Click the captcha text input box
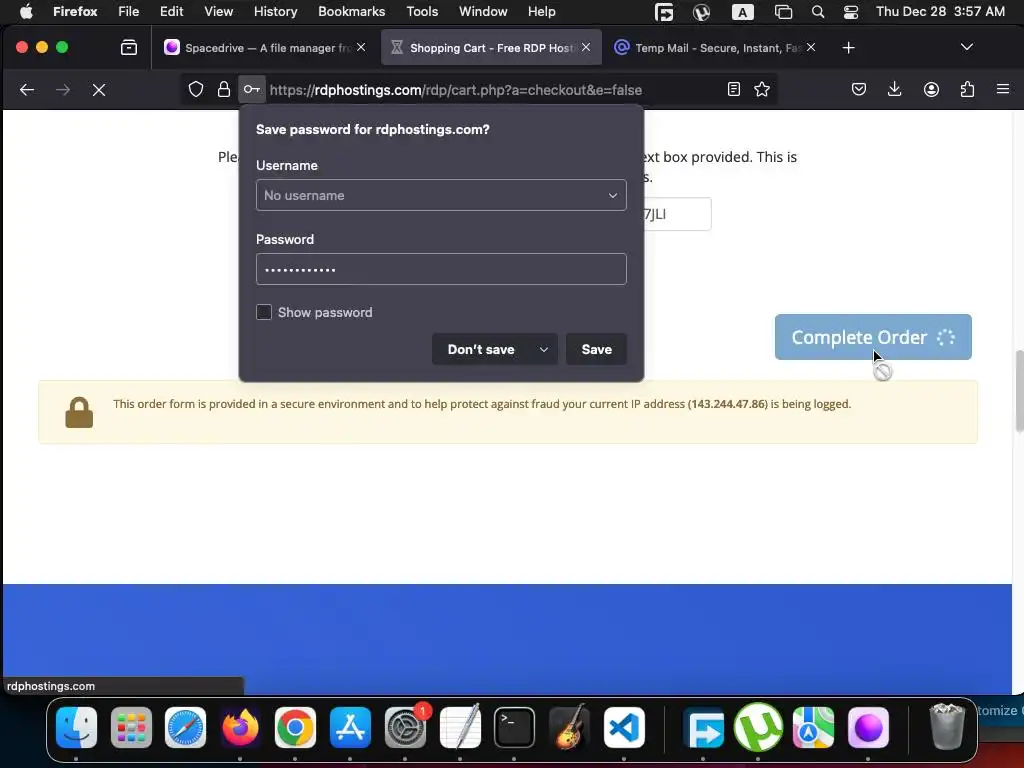The width and height of the screenshot is (1024, 768). 677,214
